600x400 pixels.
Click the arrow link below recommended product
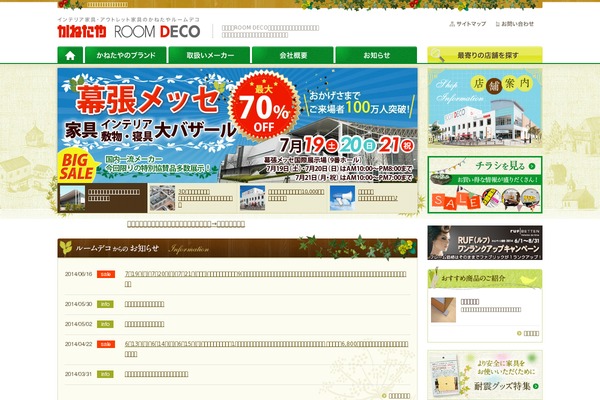click(x=528, y=333)
